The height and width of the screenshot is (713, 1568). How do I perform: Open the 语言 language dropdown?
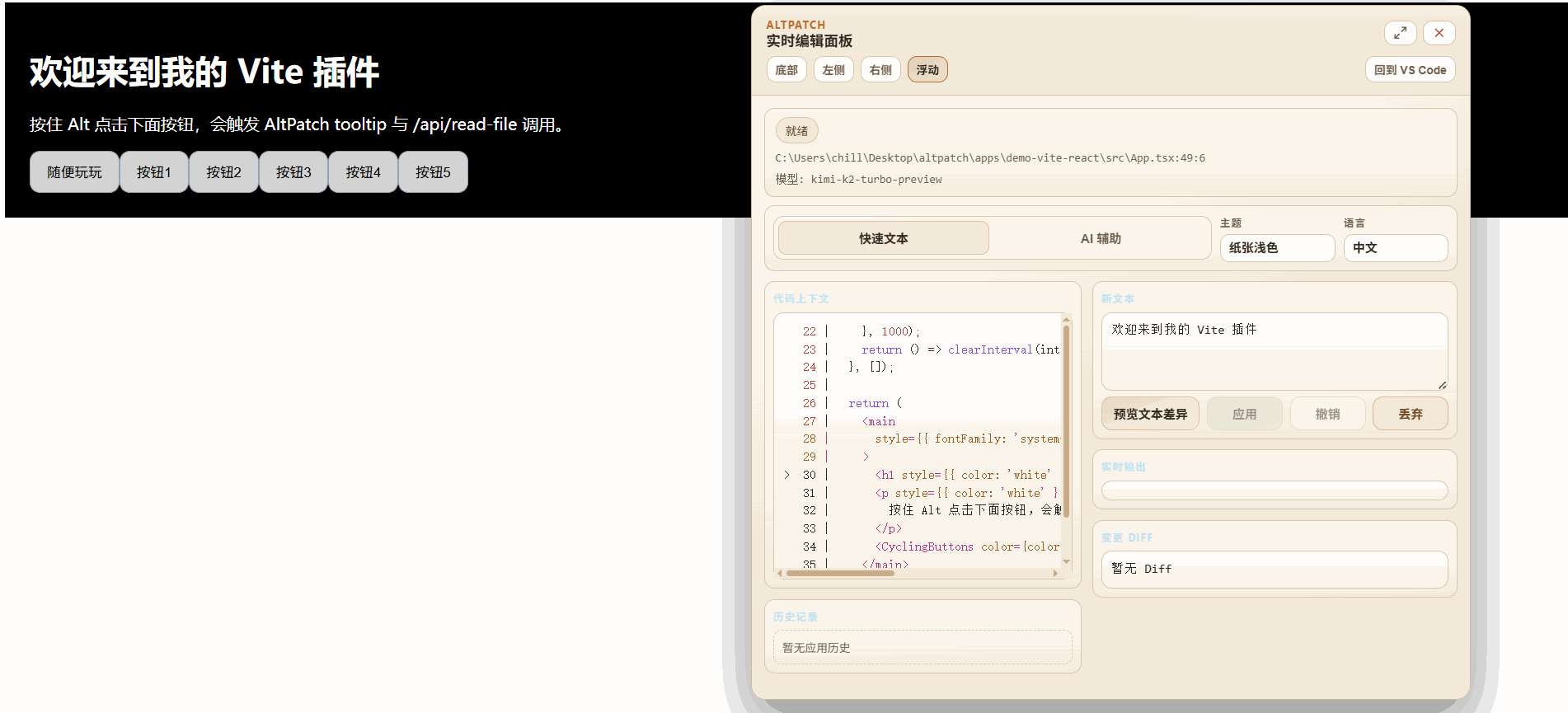click(1395, 248)
